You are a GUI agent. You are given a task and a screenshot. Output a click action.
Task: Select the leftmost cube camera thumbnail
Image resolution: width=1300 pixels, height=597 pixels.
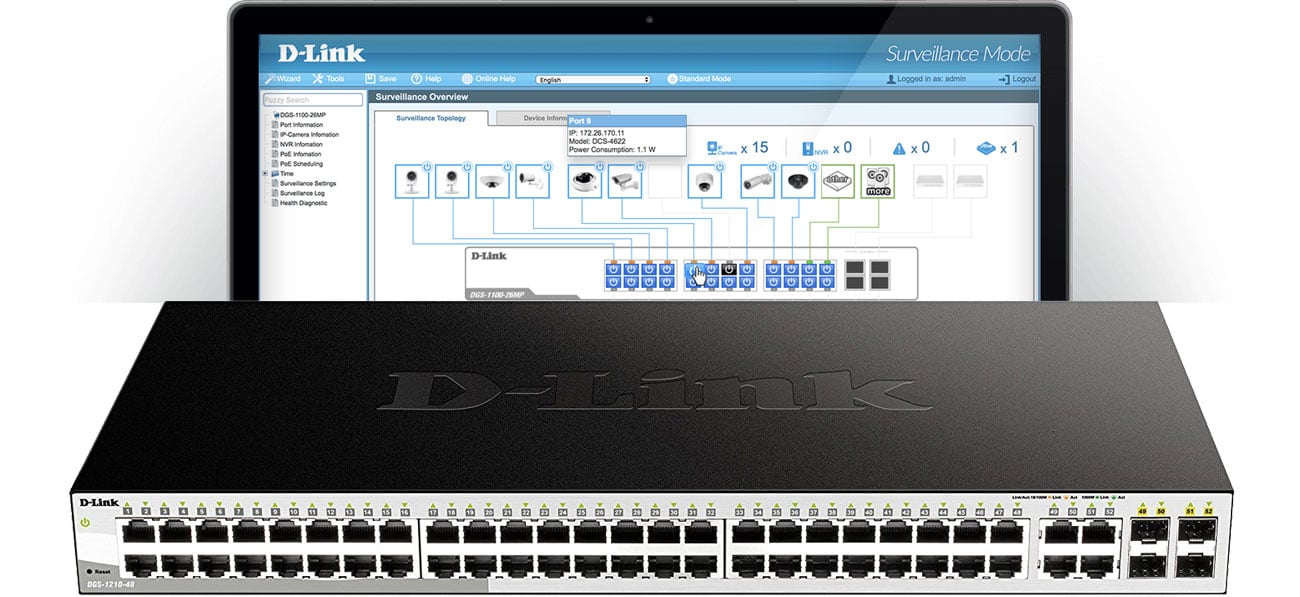(x=411, y=181)
